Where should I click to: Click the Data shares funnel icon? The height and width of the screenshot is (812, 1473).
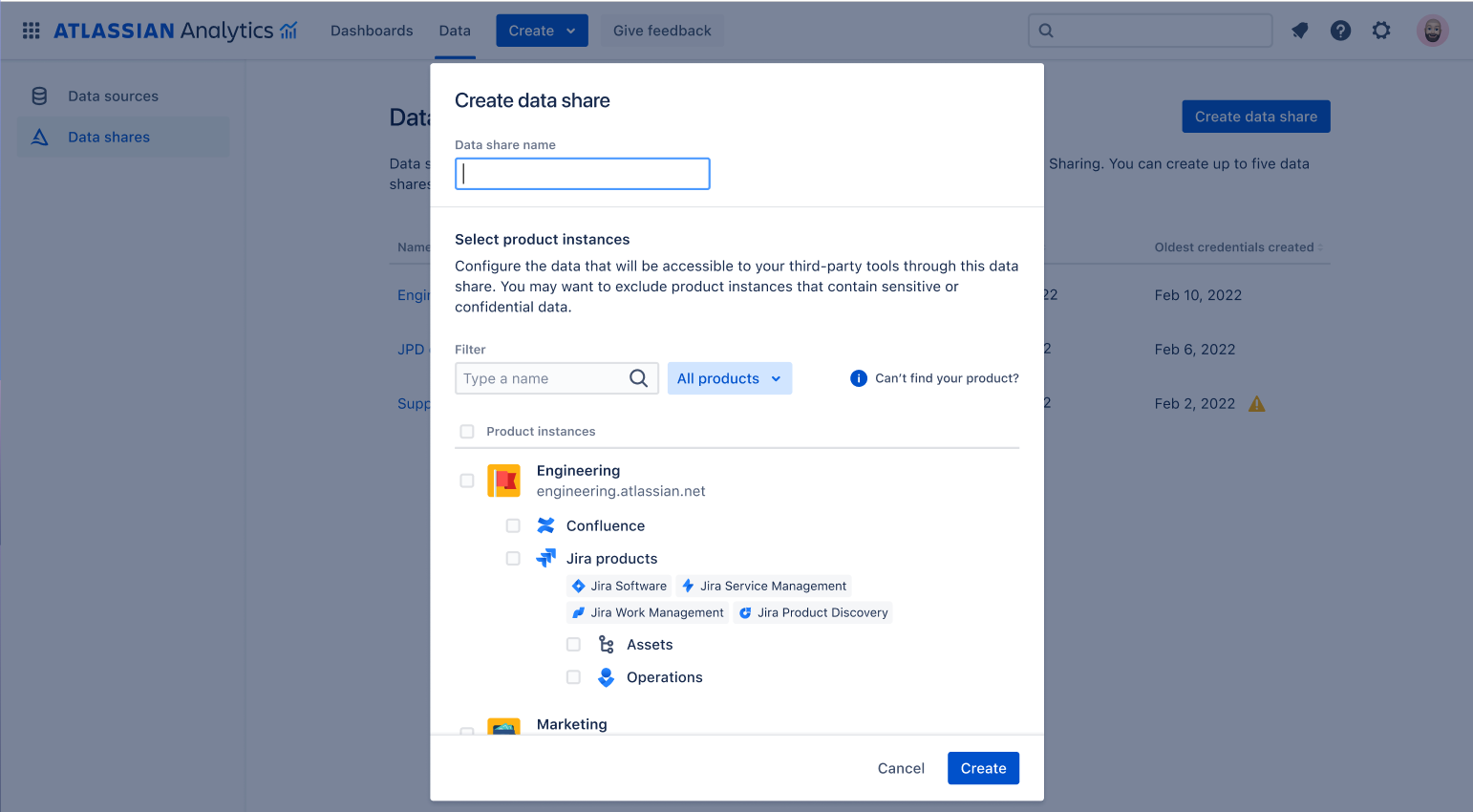pos(38,137)
